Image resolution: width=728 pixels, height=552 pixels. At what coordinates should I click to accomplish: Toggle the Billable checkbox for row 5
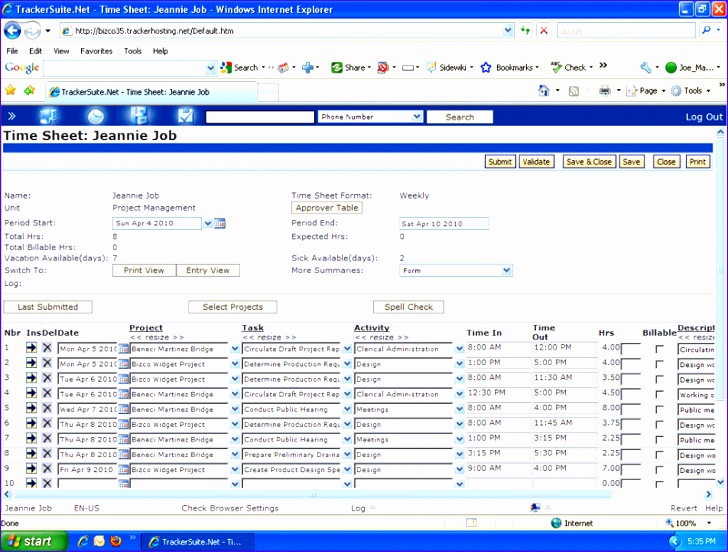click(659, 409)
